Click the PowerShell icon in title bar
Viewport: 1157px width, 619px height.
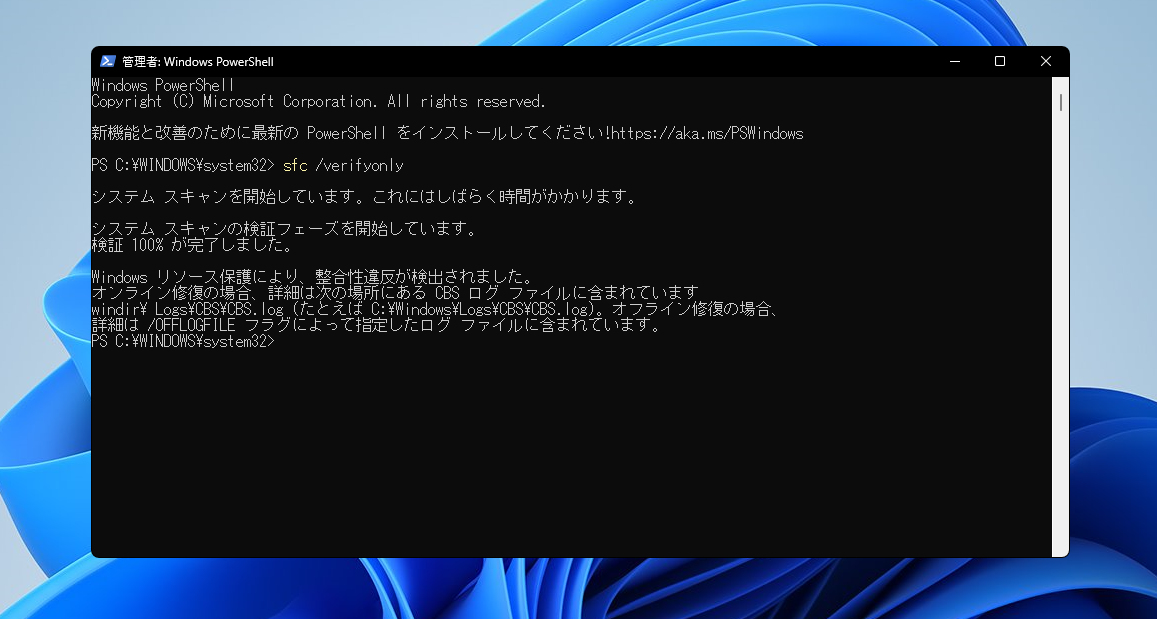click(108, 61)
